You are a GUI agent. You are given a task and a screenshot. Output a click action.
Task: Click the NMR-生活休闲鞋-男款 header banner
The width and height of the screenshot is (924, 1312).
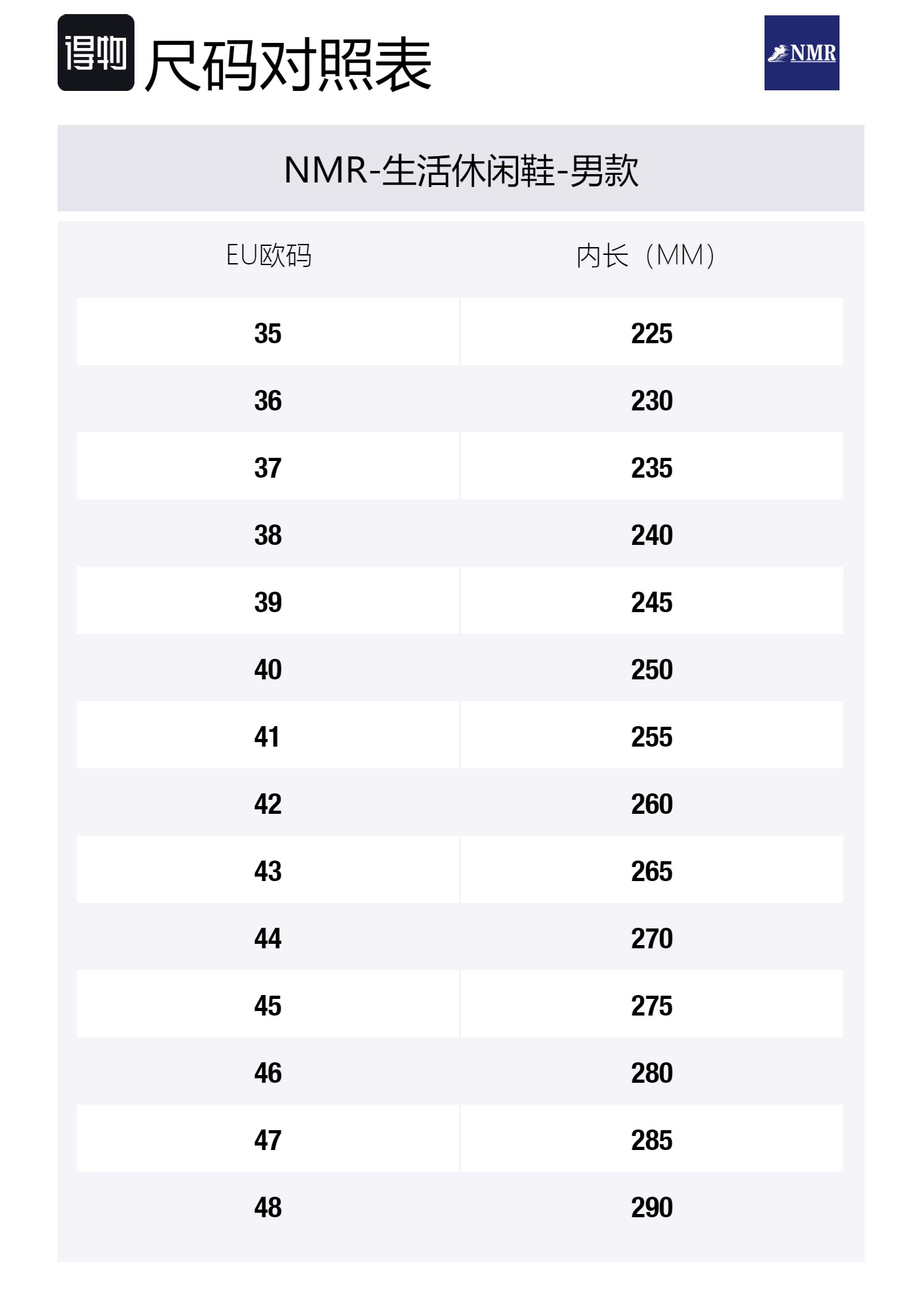(x=461, y=168)
